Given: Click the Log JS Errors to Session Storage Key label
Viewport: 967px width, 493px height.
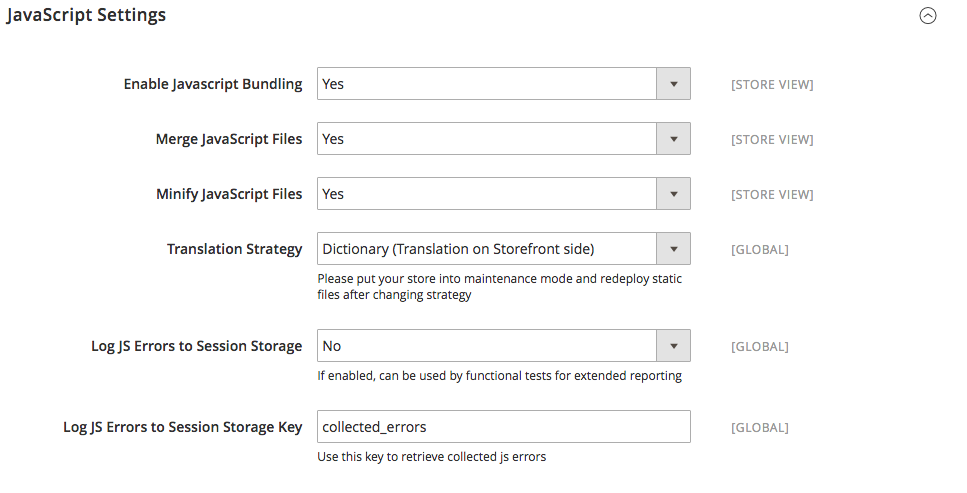Looking at the screenshot, I should (183, 426).
